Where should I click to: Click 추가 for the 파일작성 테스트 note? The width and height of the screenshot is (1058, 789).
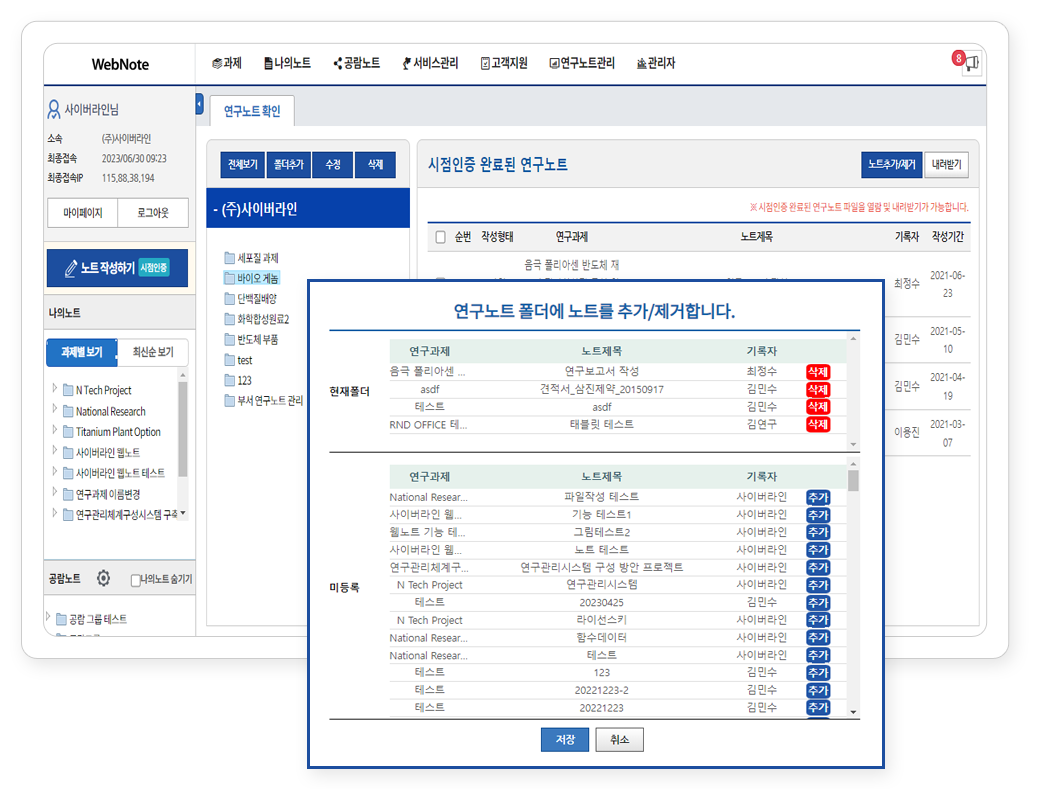(x=817, y=497)
